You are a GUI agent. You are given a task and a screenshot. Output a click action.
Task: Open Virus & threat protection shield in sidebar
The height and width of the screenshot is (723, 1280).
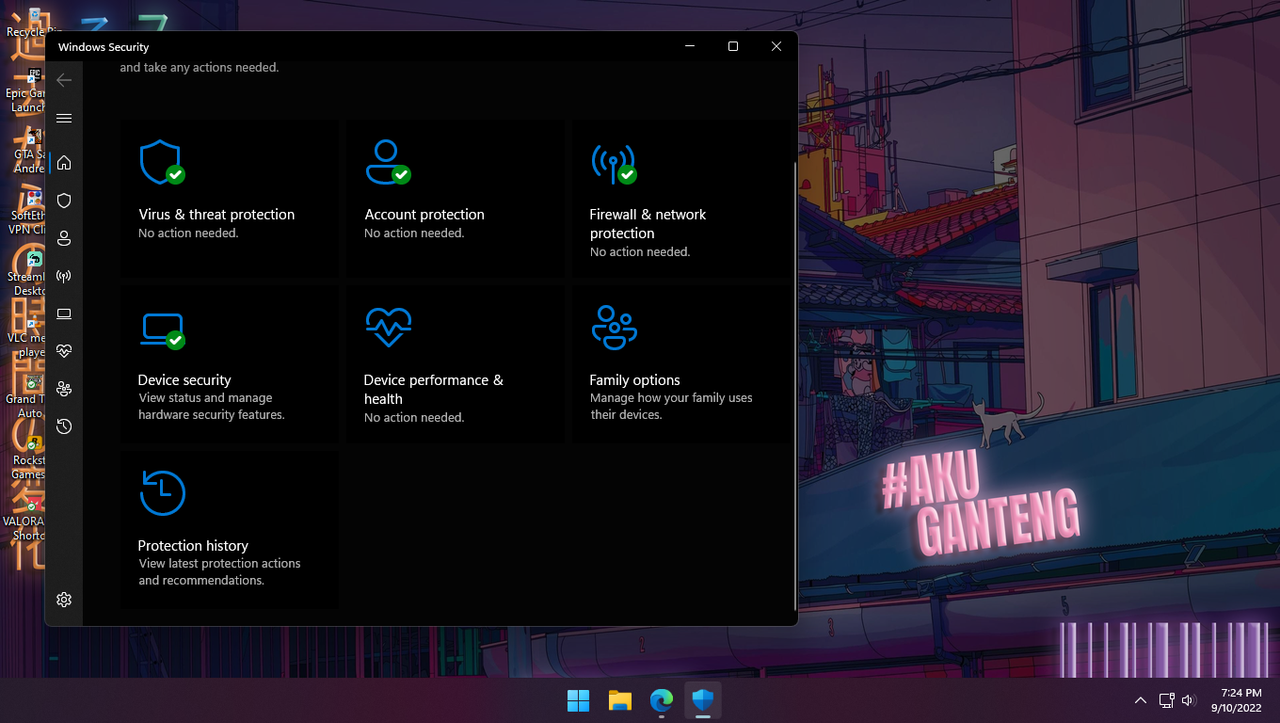[x=64, y=201]
